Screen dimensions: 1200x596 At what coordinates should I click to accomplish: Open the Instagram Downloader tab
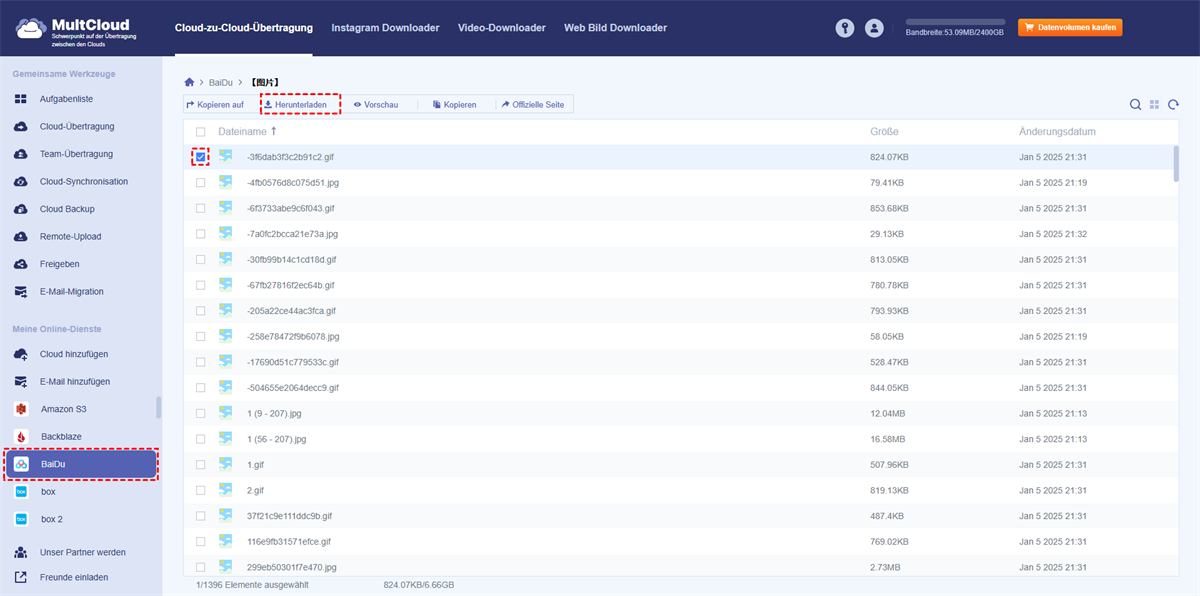click(x=385, y=28)
